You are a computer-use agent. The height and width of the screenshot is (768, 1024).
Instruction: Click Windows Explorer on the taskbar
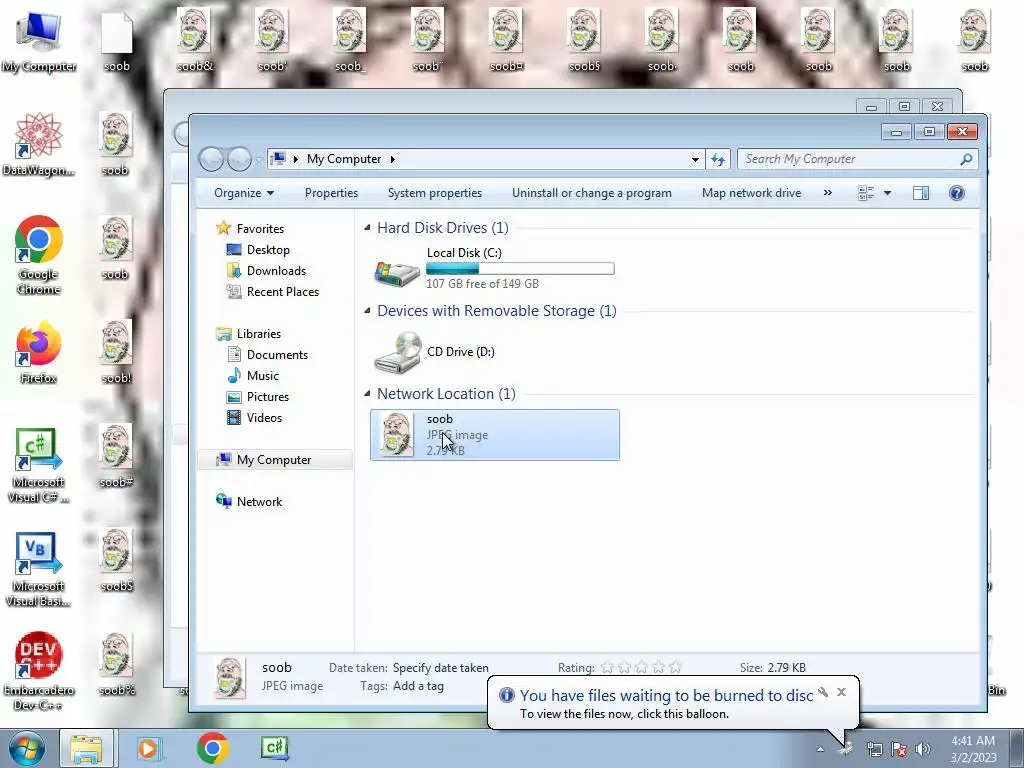(x=87, y=748)
